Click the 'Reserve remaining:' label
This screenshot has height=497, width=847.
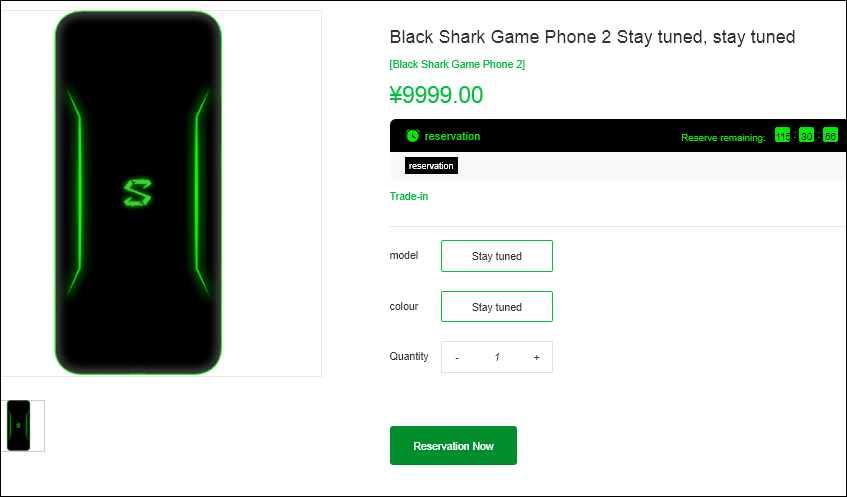723,137
